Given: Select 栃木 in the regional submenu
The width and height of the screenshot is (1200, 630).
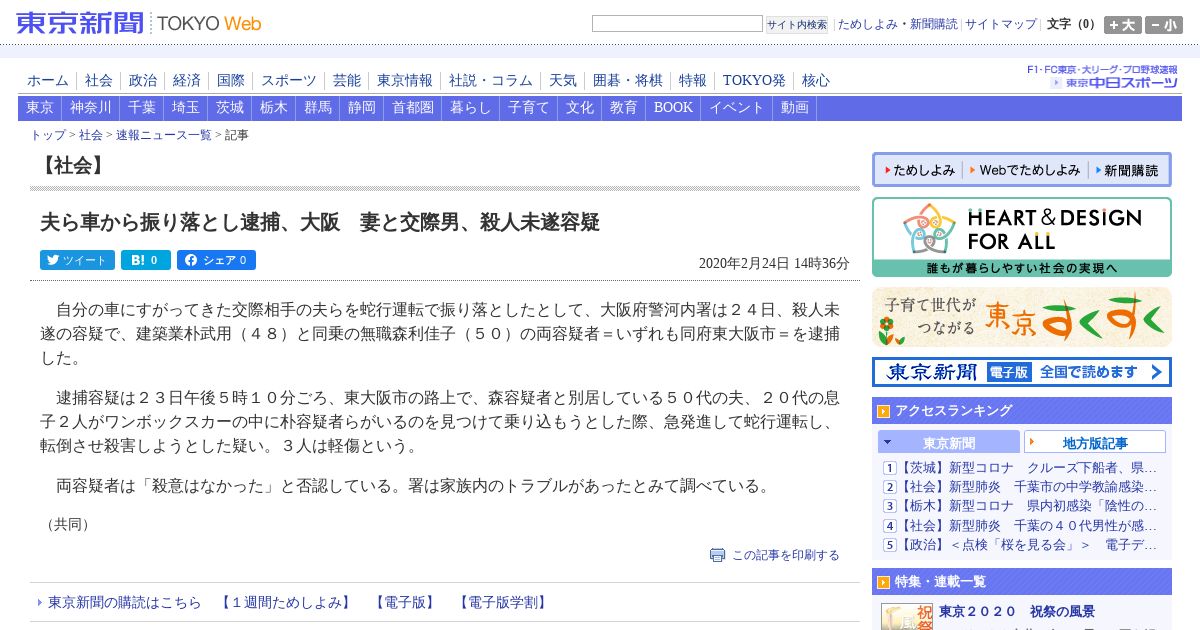Looking at the screenshot, I should pos(274,108).
